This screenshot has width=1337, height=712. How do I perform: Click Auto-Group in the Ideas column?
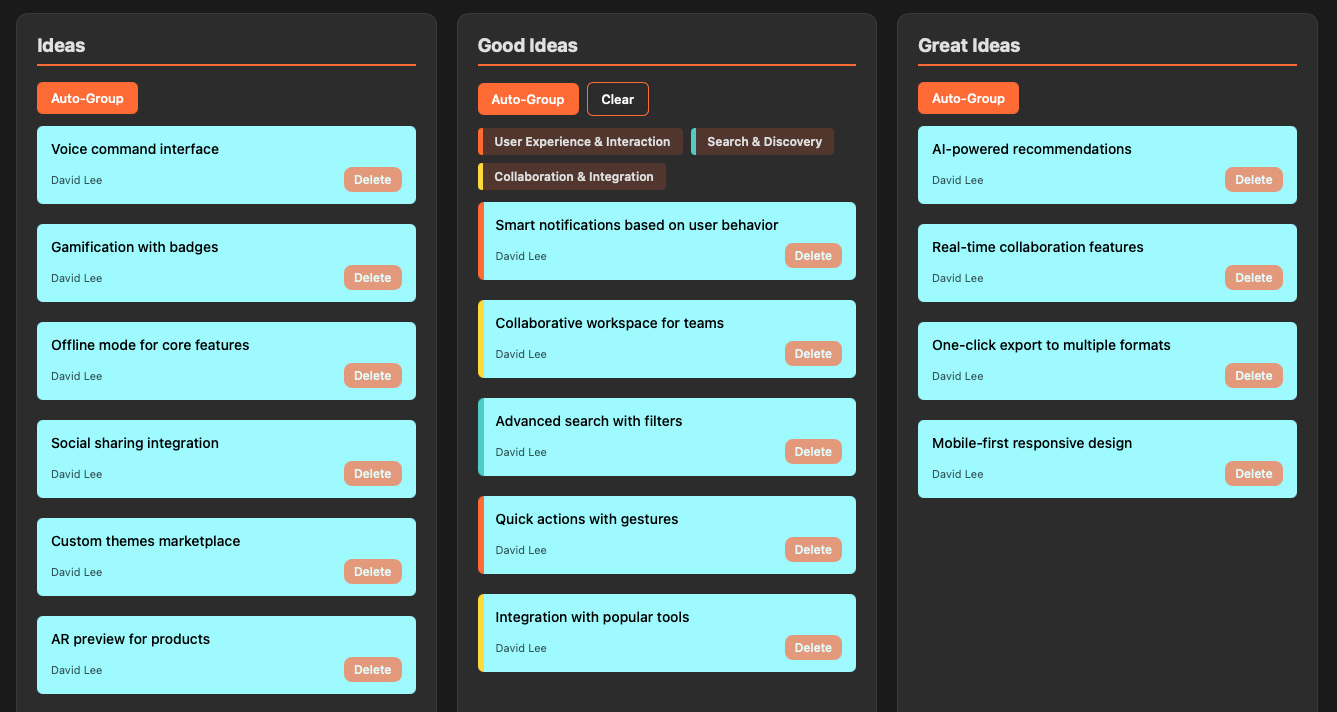point(87,98)
